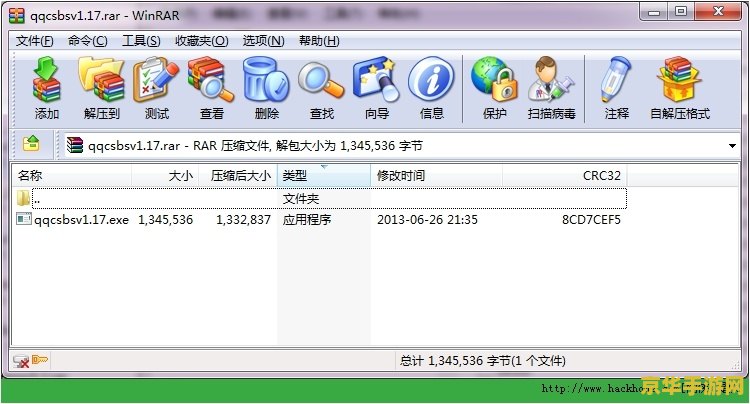Go up one folder level arrow
750x404 pixels.
[31, 144]
